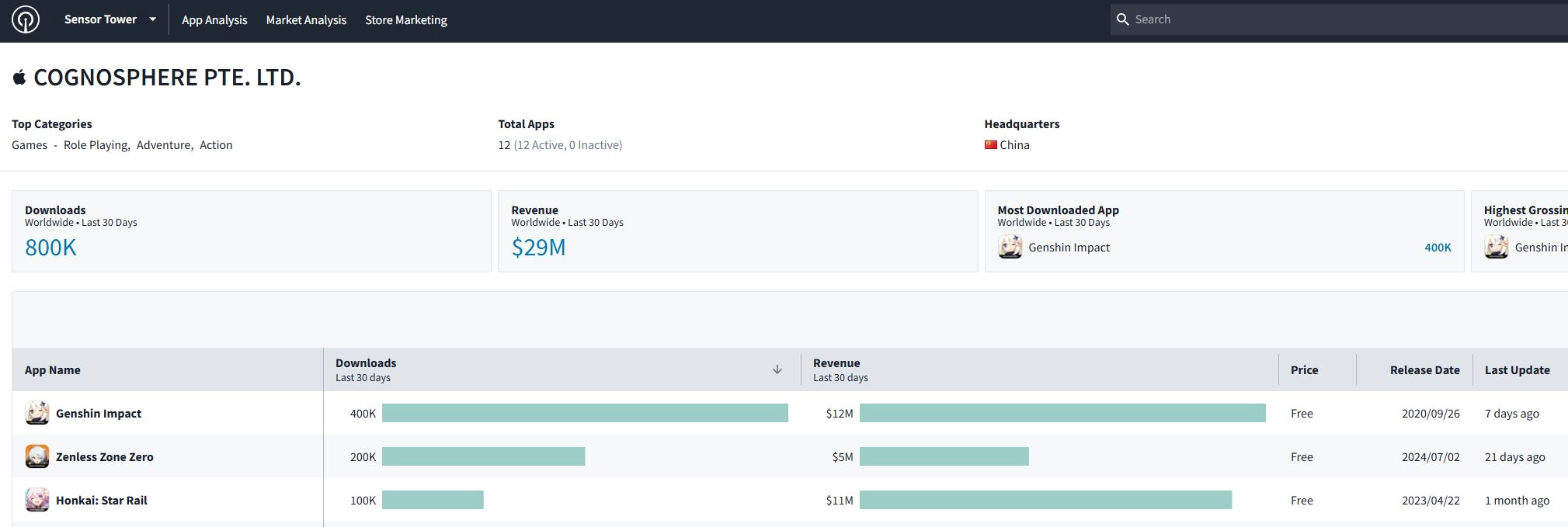The height and width of the screenshot is (527, 1568).
Task: Click the Sensor Tower logo icon
Action: [x=26, y=19]
